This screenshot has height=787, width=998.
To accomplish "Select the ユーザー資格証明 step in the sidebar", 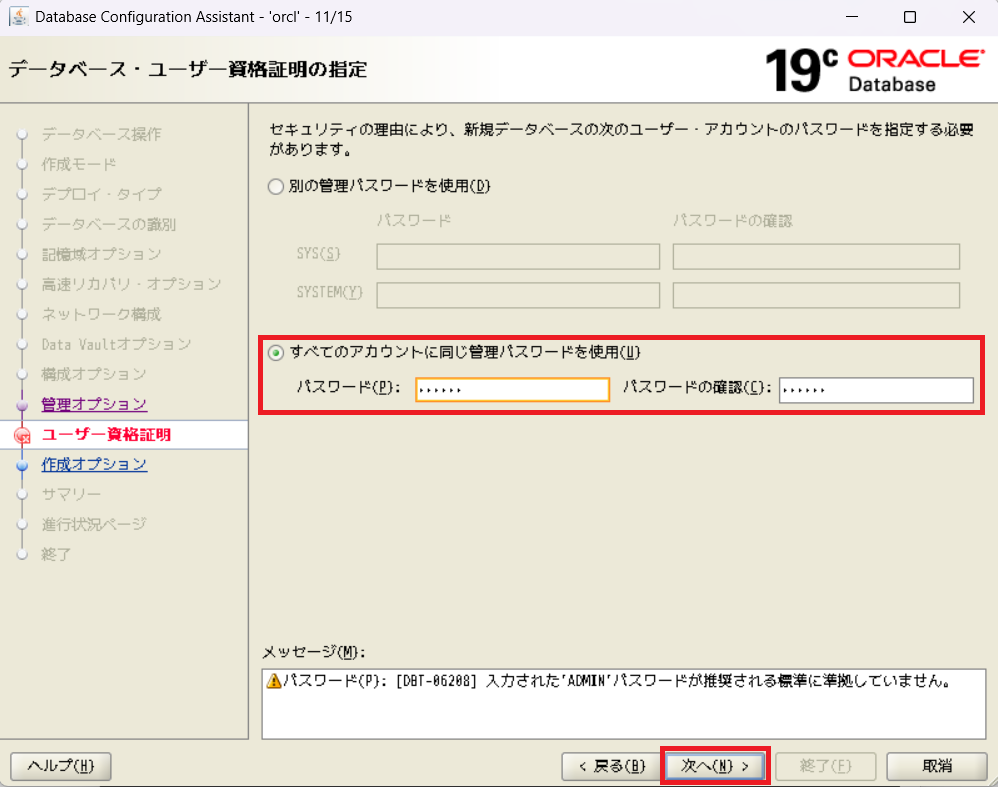I will pos(106,434).
